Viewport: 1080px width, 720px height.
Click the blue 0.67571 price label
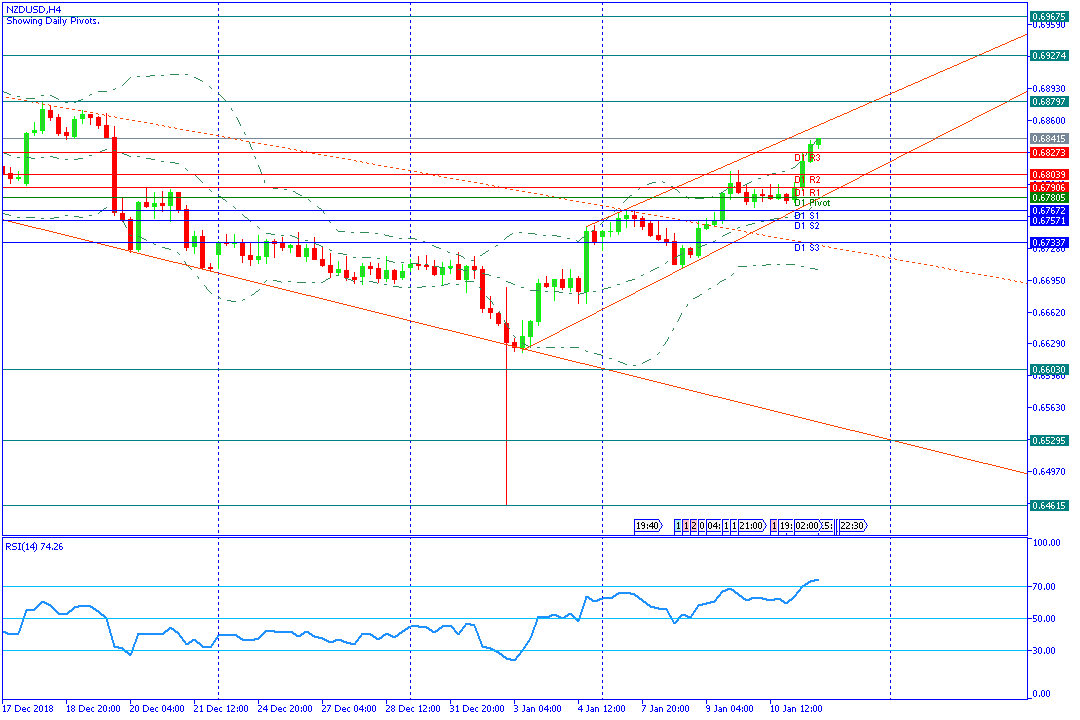click(x=1049, y=220)
